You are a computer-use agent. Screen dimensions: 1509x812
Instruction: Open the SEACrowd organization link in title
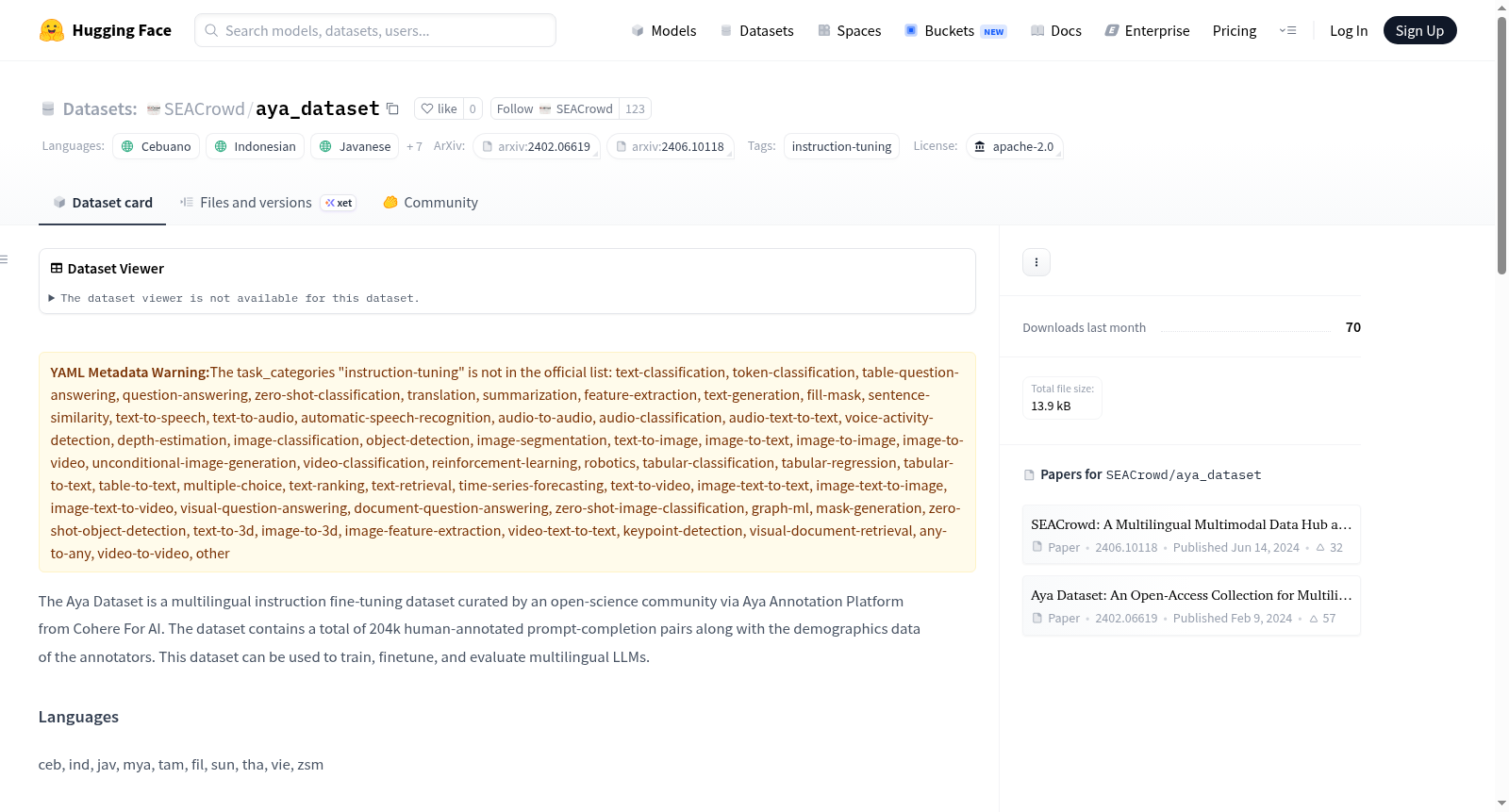[204, 109]
